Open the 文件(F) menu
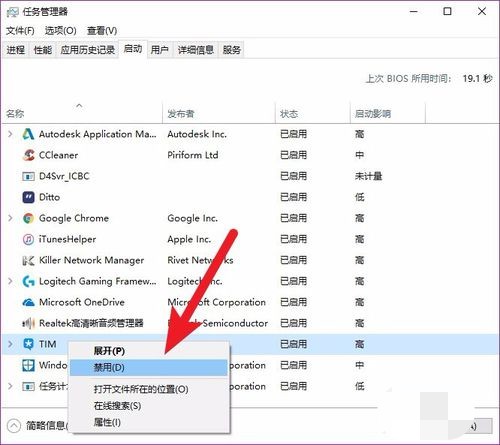 [20, 31]
